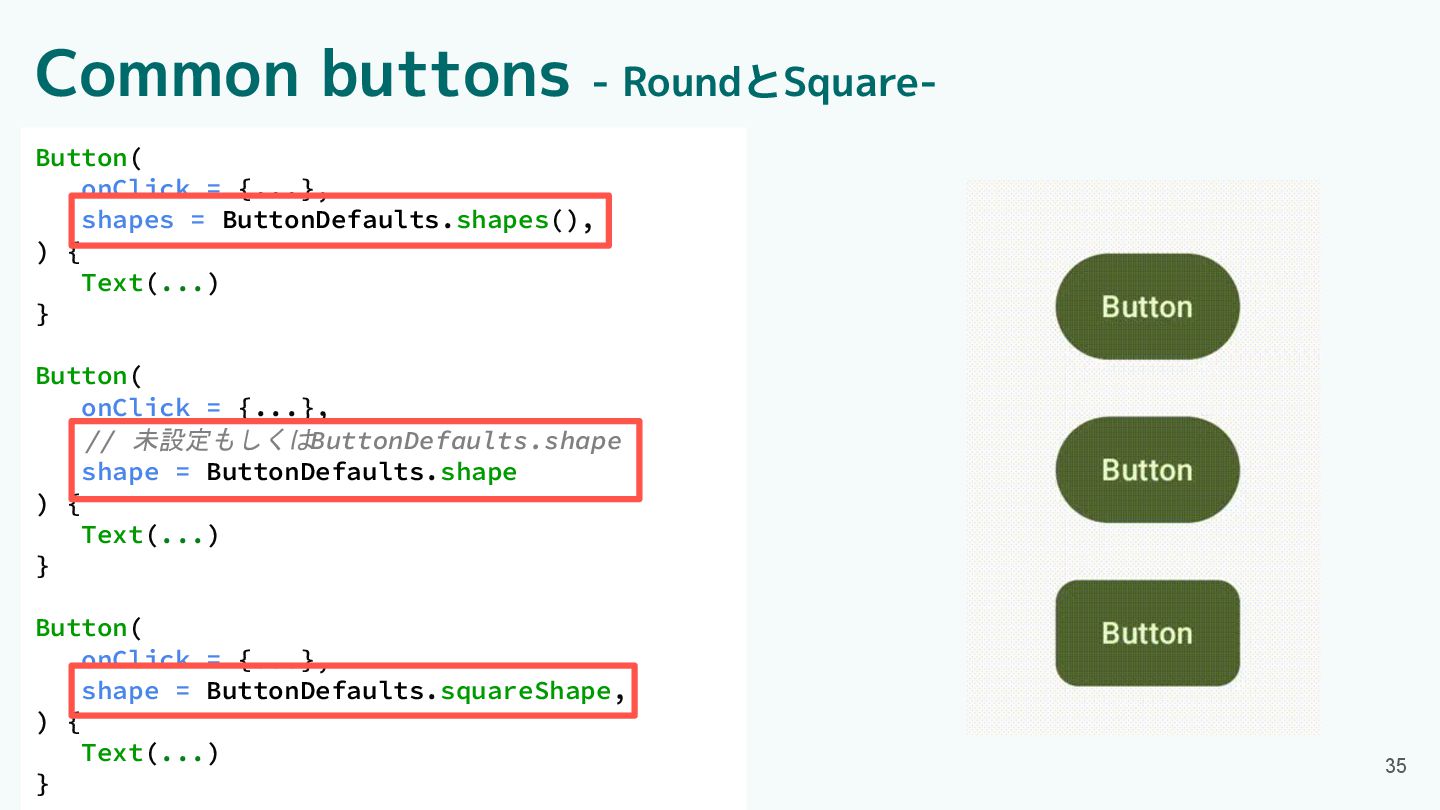
Task: Click the first 'Text(...)' code line
Action: (x=150, y=283)
